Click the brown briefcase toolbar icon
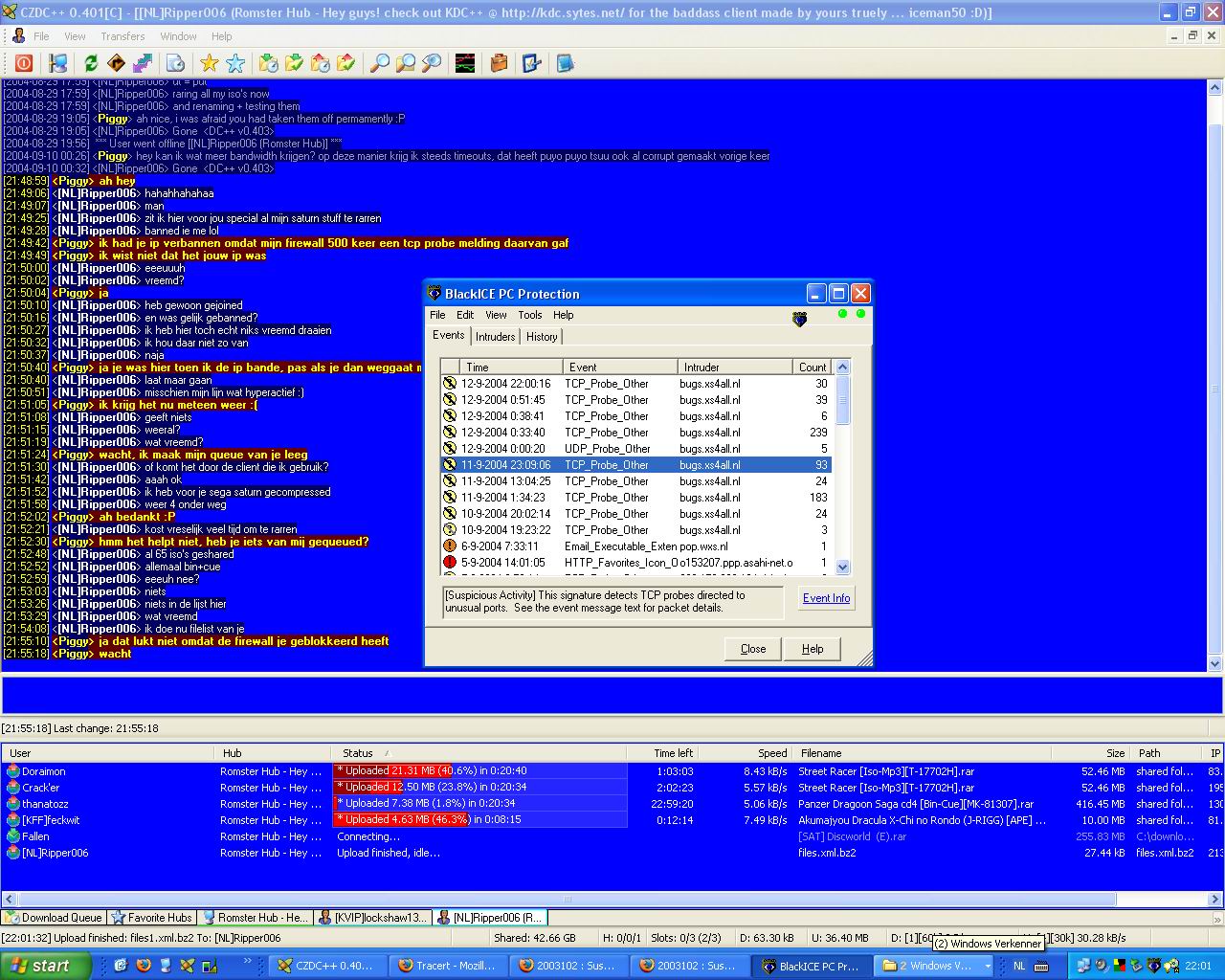The height and width of the screenshot is (980, 1225). (x=498, y=63)
